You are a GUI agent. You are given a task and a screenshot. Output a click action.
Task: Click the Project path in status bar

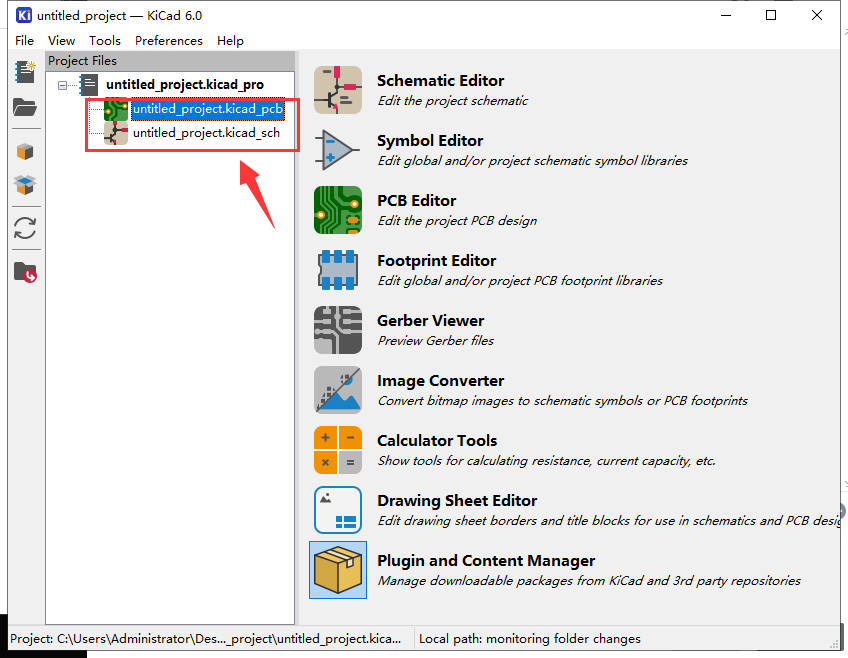click(x=206, y=639)
